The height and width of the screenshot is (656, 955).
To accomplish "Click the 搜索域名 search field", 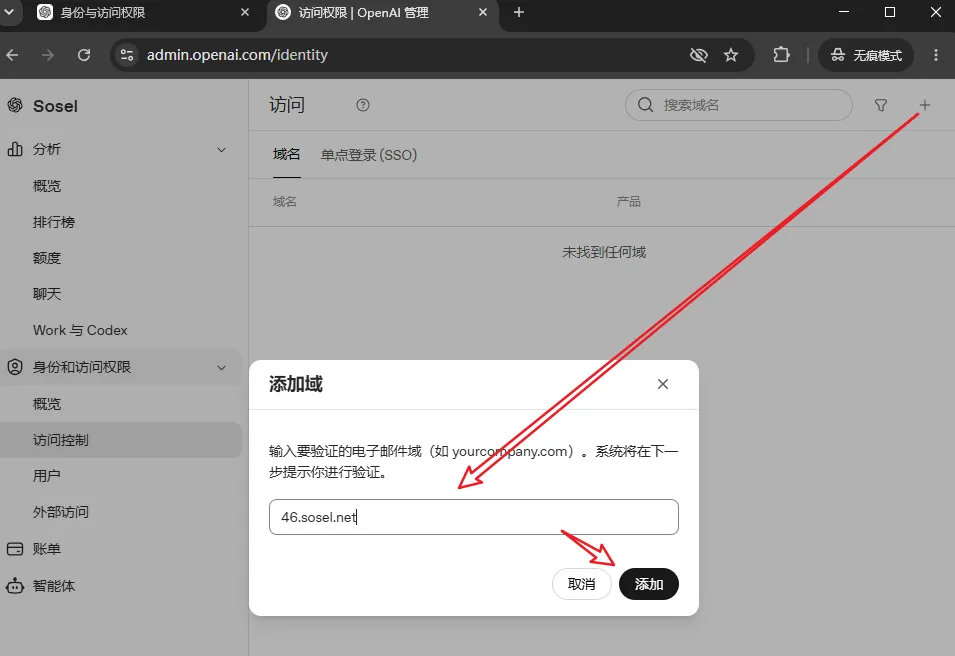I will [739, 105].
